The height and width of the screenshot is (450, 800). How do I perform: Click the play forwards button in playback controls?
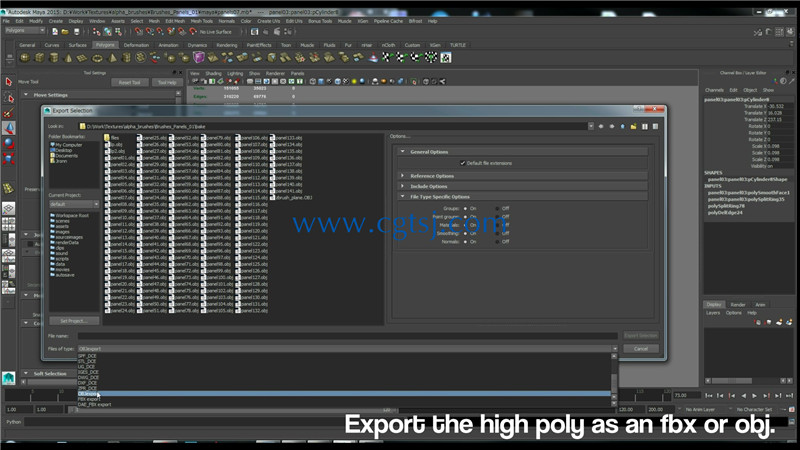click(x=755, y=395)
